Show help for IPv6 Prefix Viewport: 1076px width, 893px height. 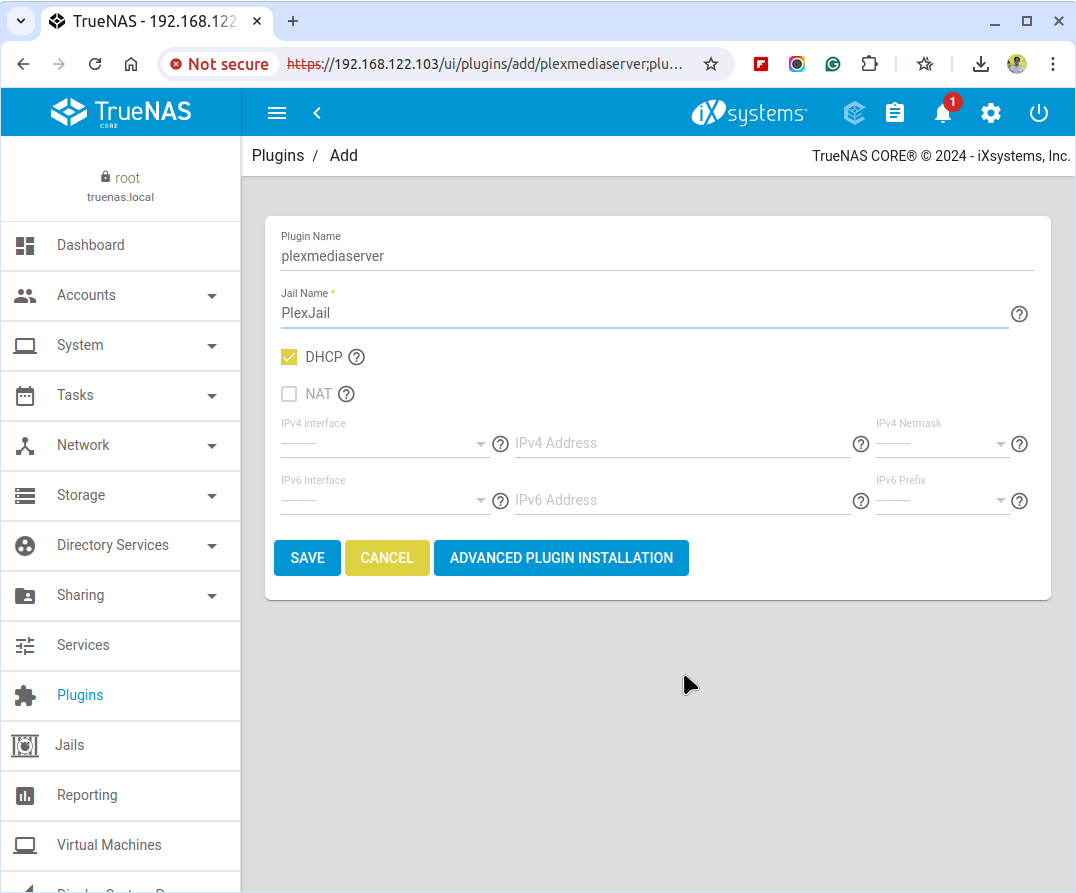point(1019,501)
